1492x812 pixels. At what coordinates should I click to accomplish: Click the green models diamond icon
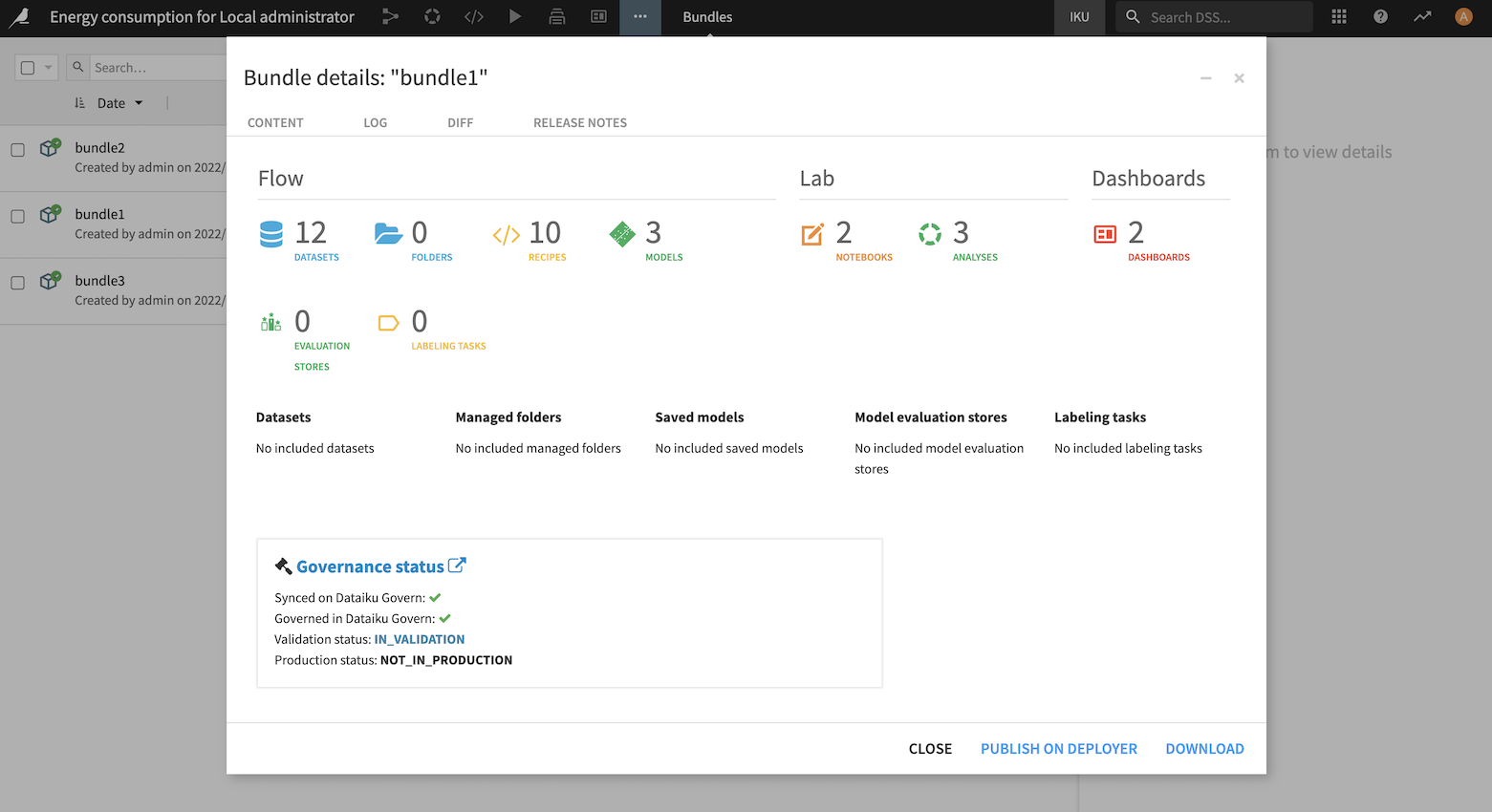(x=622, y=234)
